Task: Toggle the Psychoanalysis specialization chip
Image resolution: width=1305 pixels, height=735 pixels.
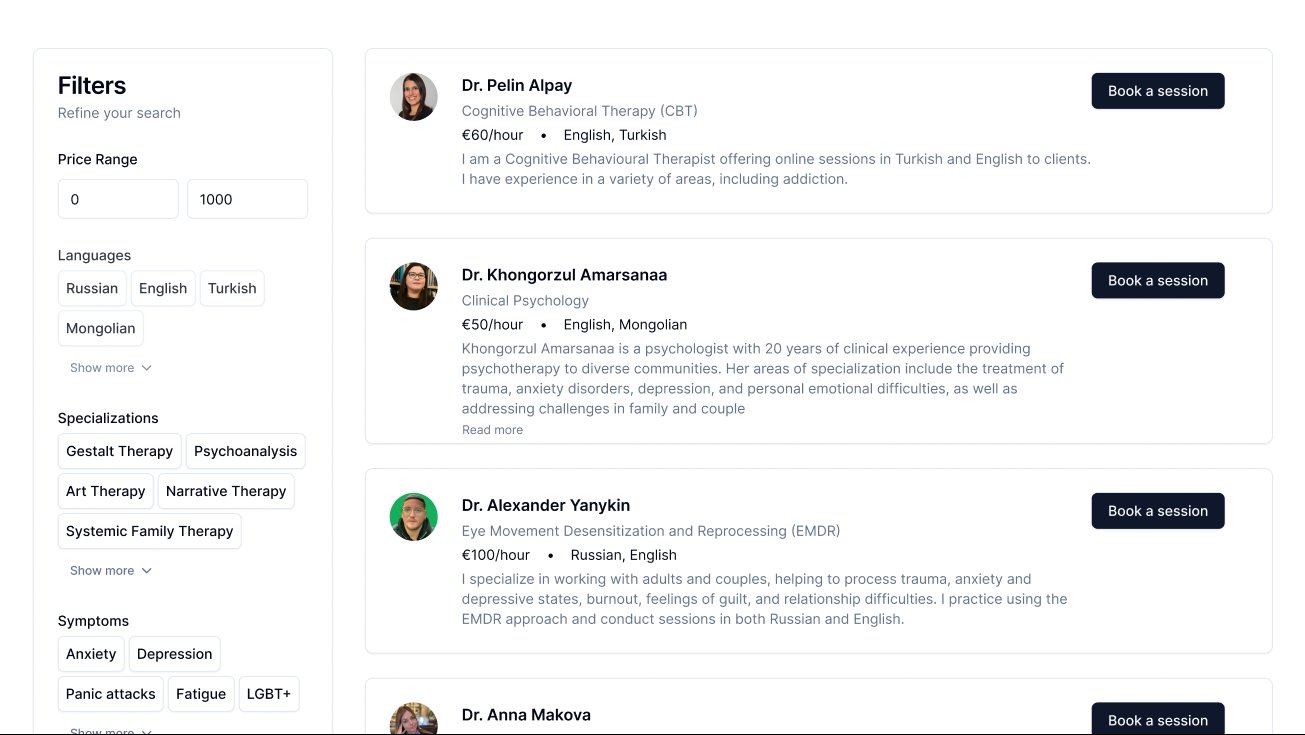Action: [x=246, y=451]
